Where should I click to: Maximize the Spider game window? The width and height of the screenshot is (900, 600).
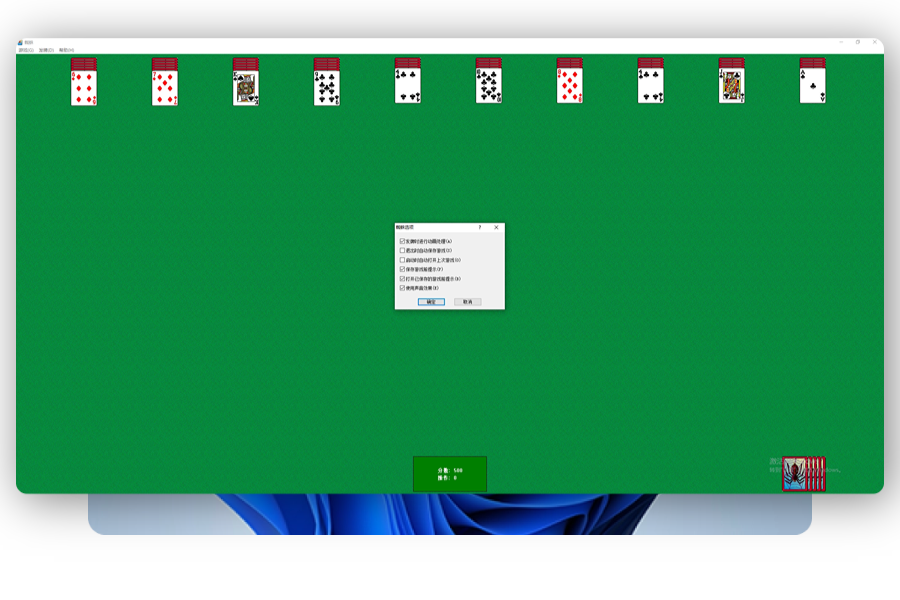point(858,42)
